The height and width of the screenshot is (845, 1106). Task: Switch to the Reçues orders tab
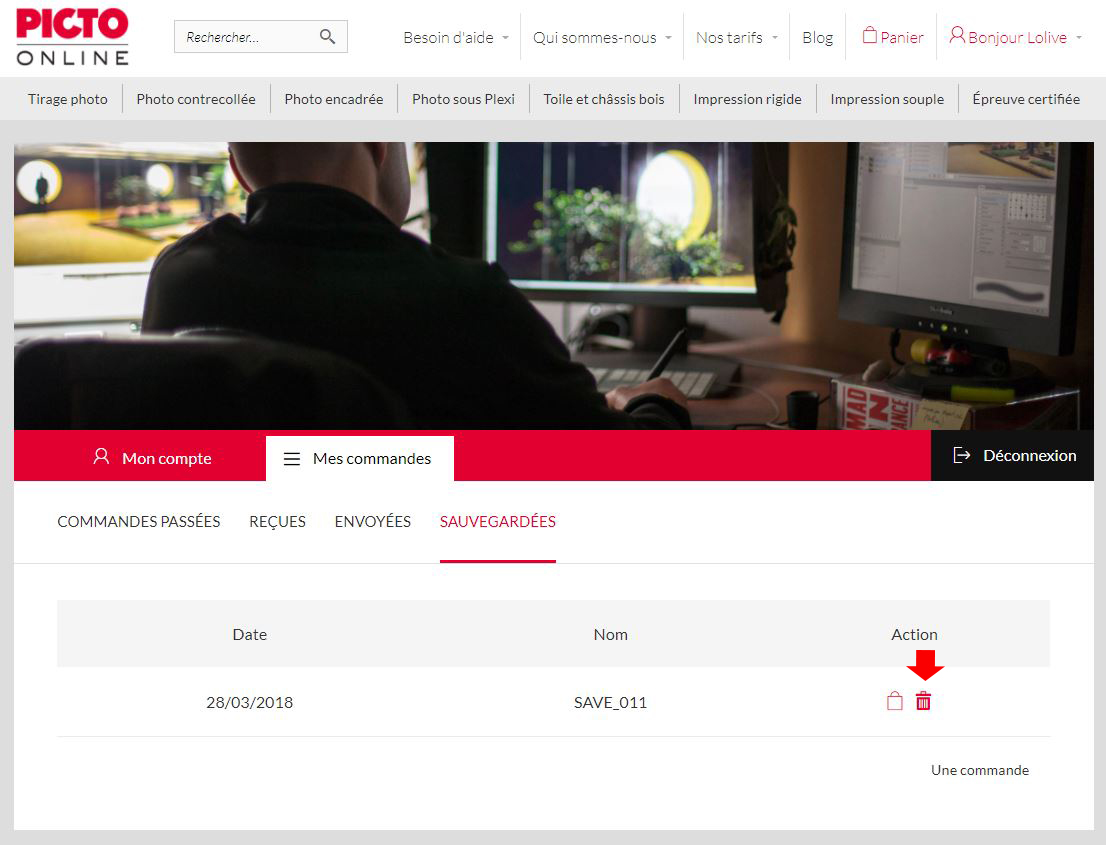point(277,521)
